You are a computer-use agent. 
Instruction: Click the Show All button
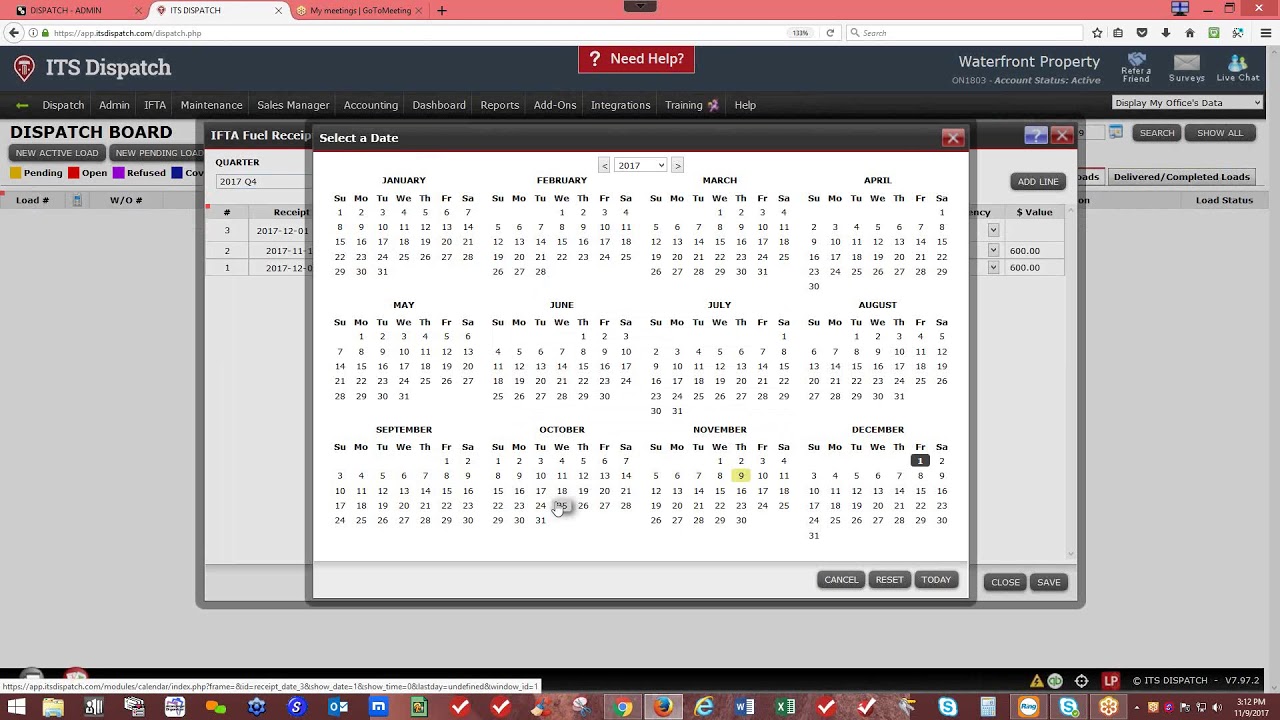tap(1220, 133)
